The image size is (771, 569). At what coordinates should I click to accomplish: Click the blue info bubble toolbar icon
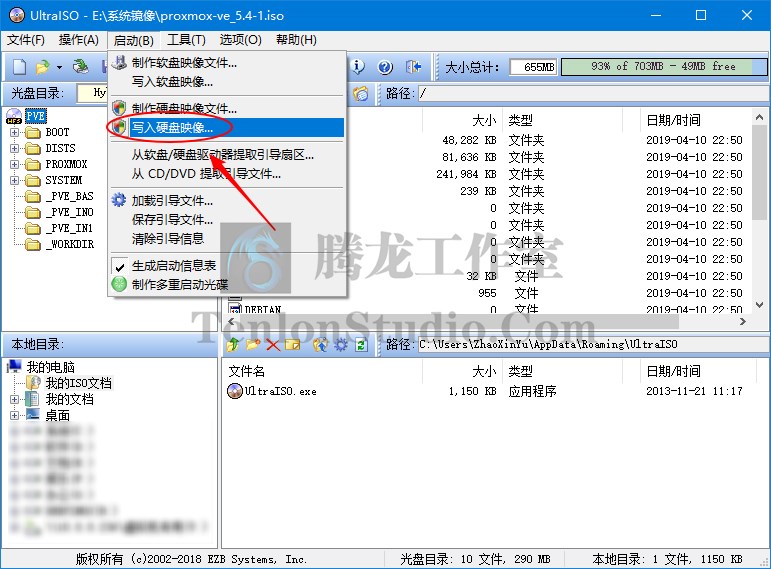tap(358, 66)
